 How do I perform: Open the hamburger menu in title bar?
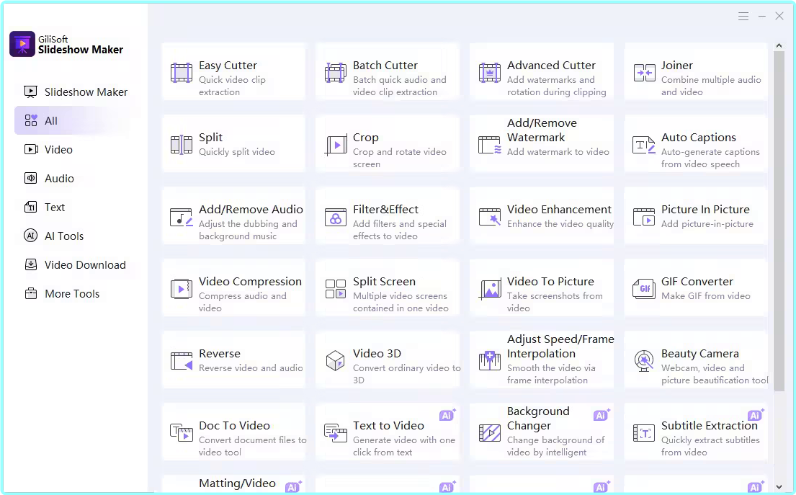click(743, 16)
